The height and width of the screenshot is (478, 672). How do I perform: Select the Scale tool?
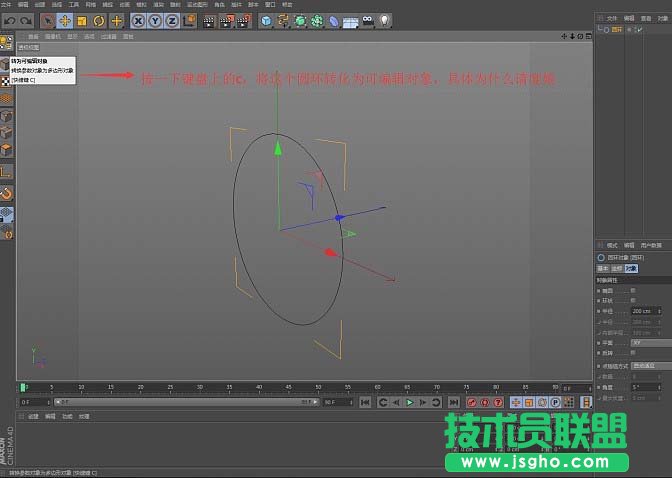coord(82,21)
